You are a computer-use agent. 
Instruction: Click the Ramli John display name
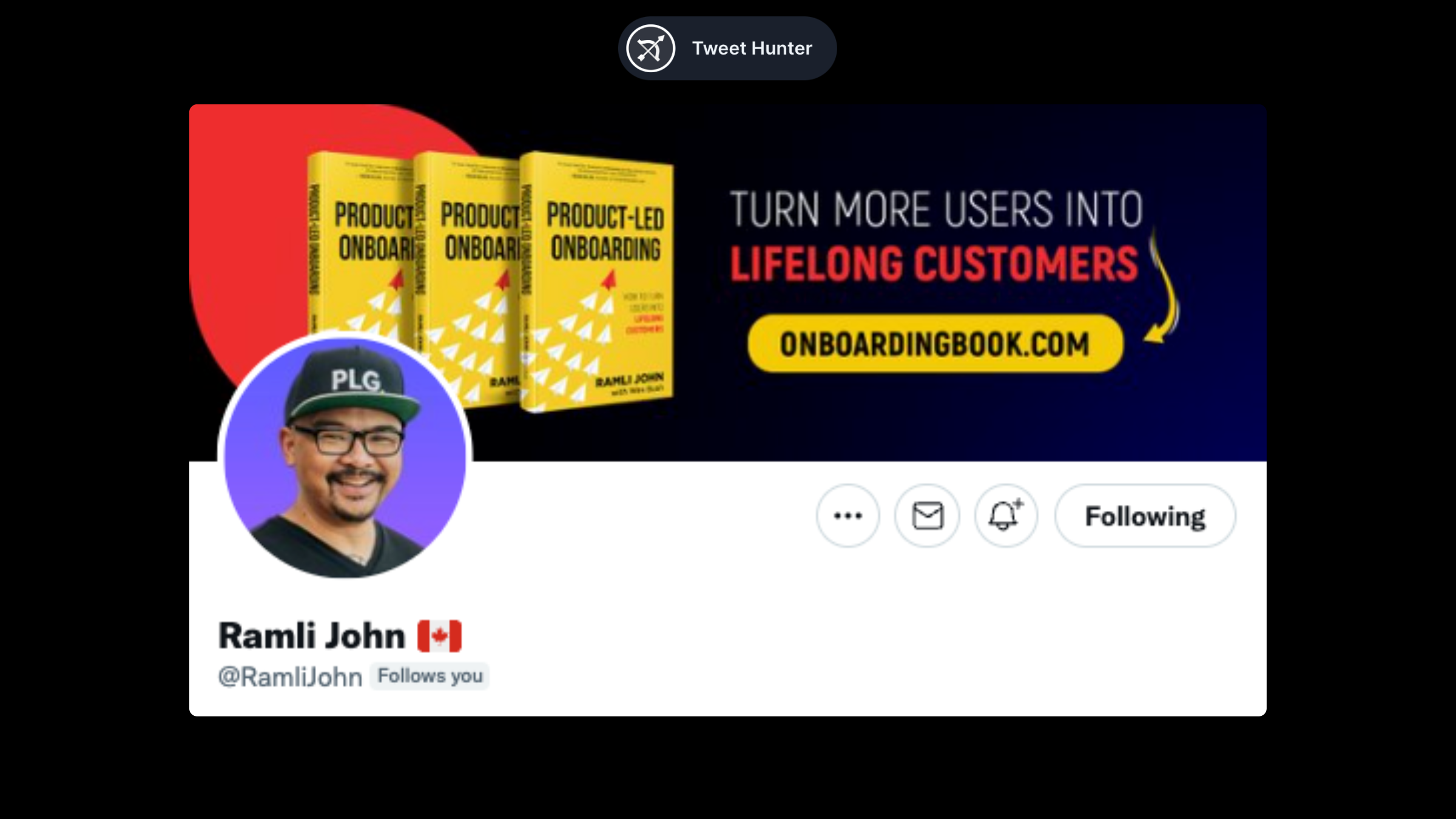pyautogui.click(x=311, y=636)
